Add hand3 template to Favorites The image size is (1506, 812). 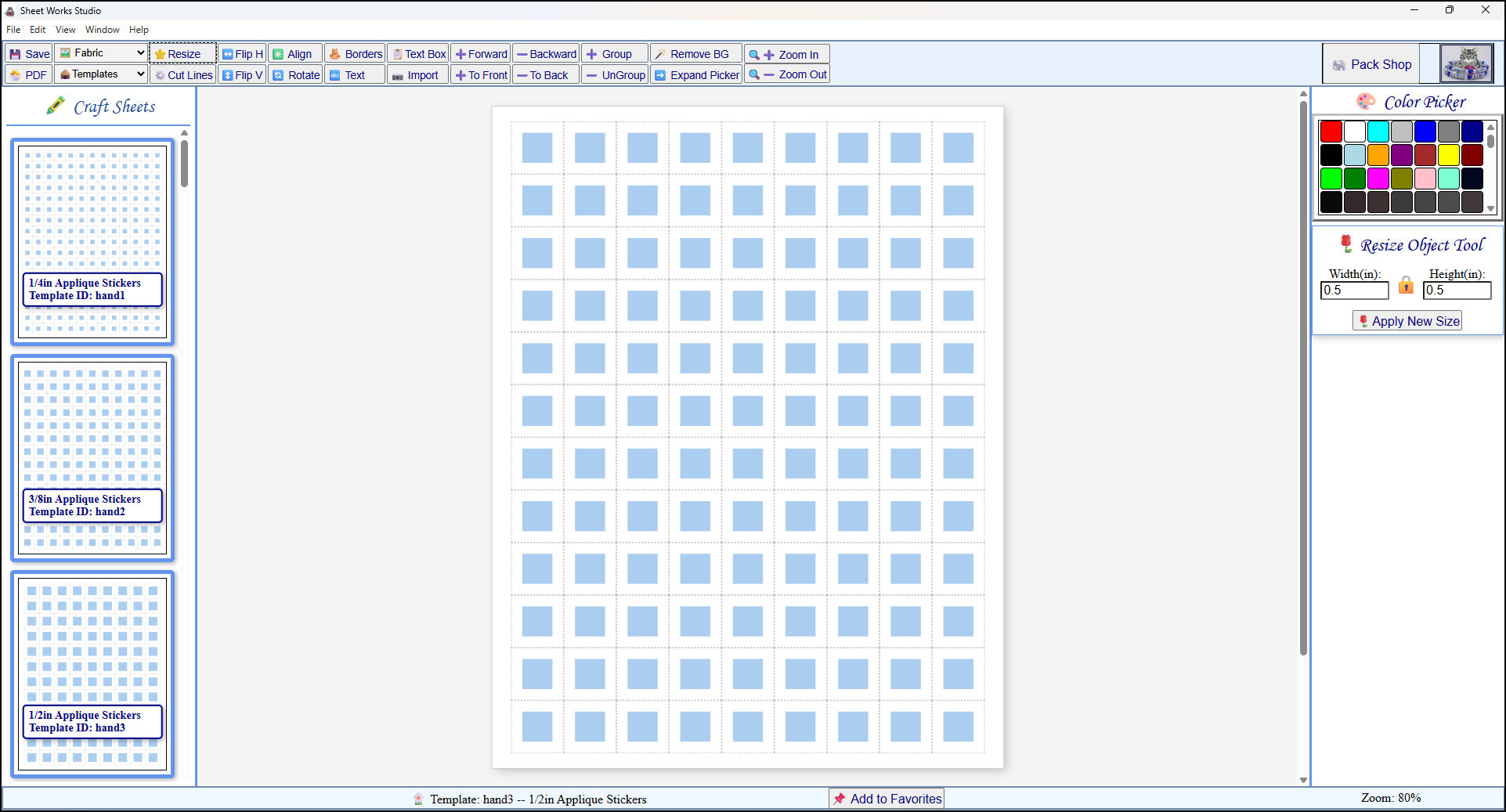coord(886,798)
